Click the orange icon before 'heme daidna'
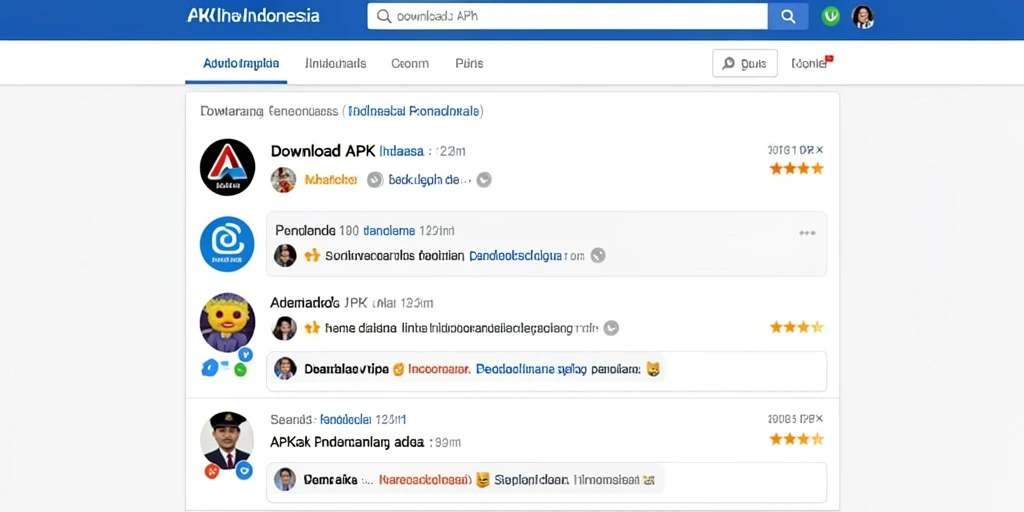This screenshot has height=512, width=1024. [313, 328]
